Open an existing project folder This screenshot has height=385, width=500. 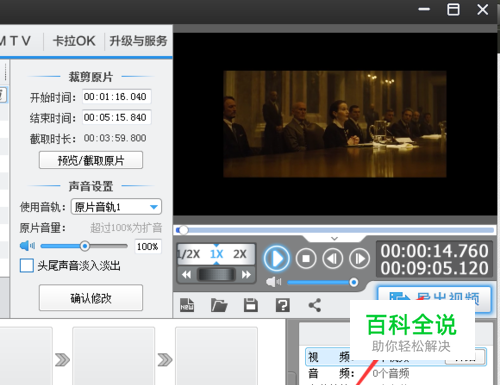coord(219,305)
